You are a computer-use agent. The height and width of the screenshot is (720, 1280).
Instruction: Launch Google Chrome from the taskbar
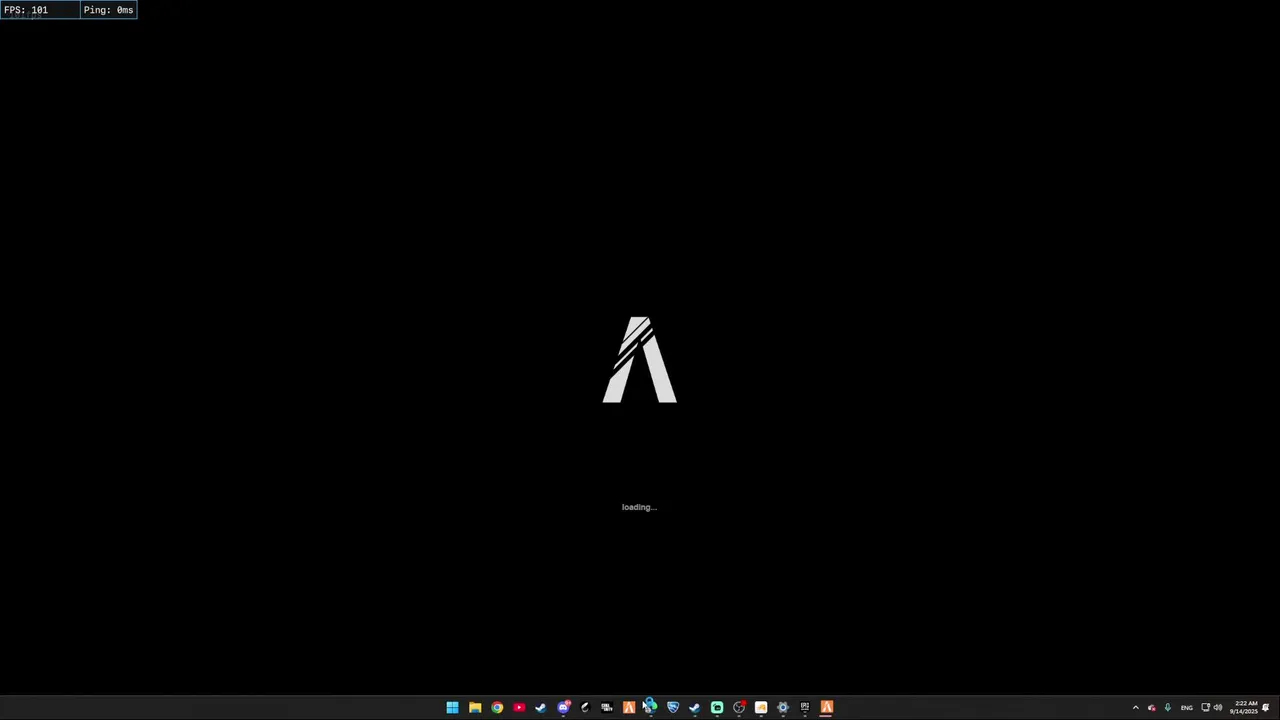click(x=497, y=707)
